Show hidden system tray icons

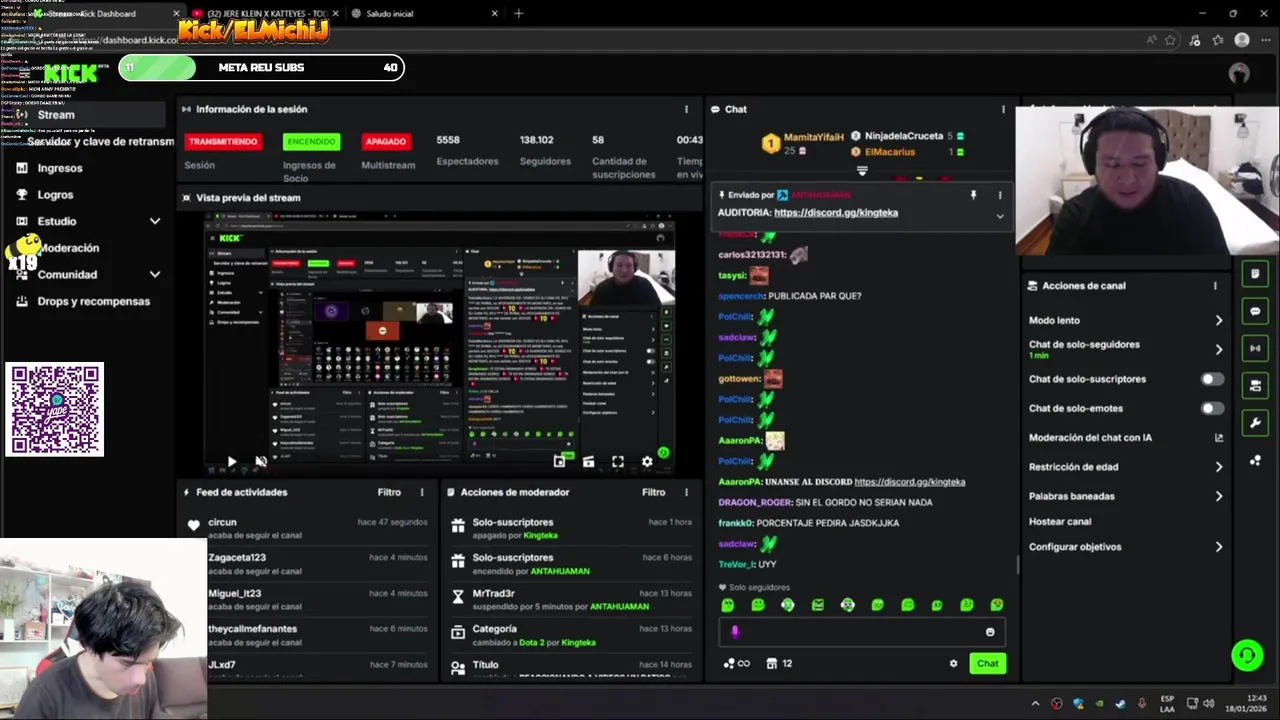[1035, 703]
